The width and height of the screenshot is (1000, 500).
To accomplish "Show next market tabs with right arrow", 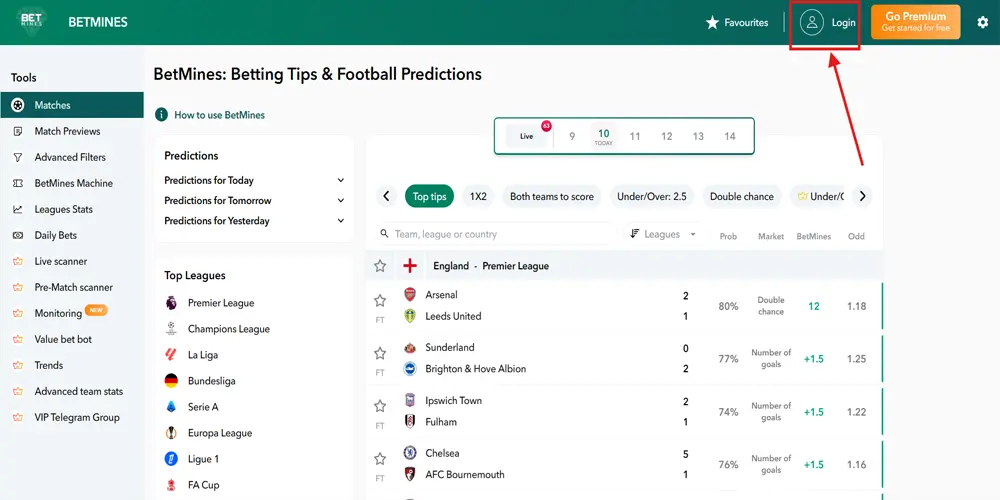I will [862, 196].
